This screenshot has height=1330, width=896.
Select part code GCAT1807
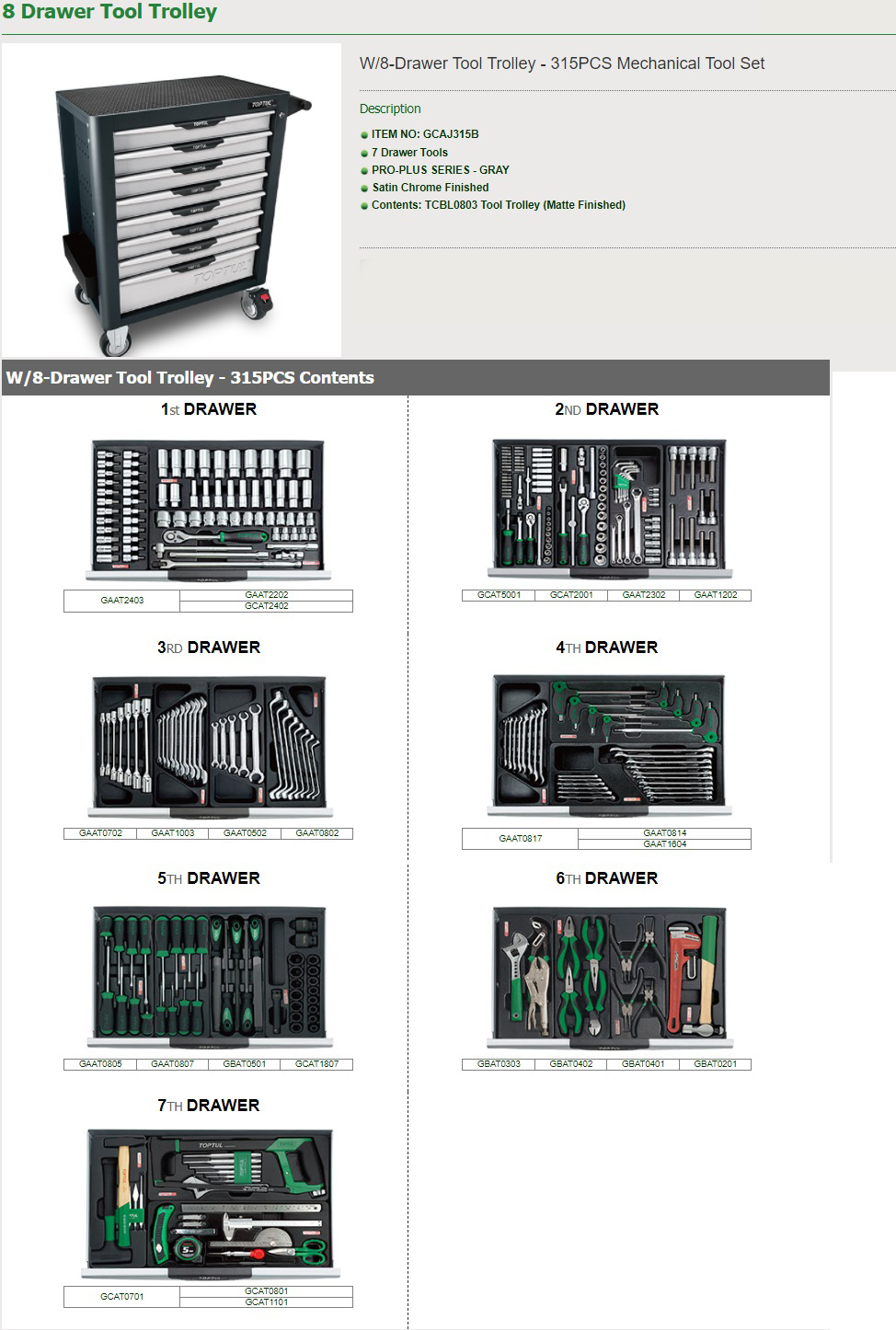pyautogui.click(x=317, y=1064)
